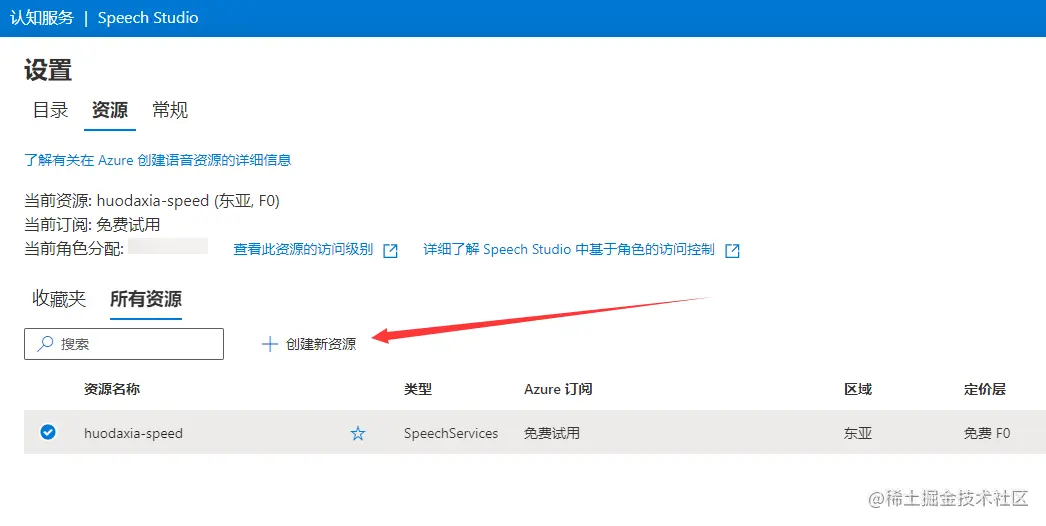This screenshot has width=1046, height=526.
Task: Open external link icon after 基于角色的访问控制
Action: [732, 250]
